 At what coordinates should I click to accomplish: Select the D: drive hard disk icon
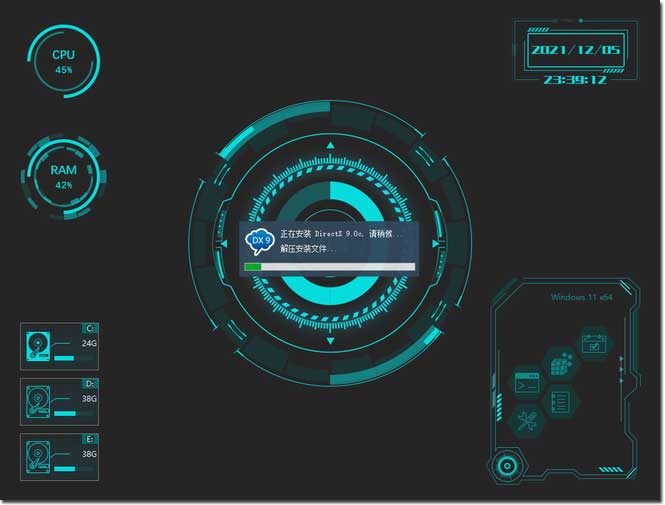click(x=39, y=403)
